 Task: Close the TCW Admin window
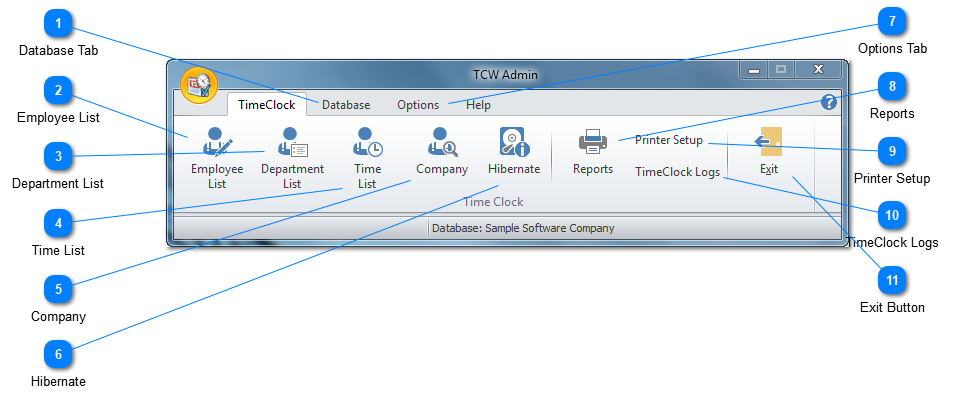(818, 69)
